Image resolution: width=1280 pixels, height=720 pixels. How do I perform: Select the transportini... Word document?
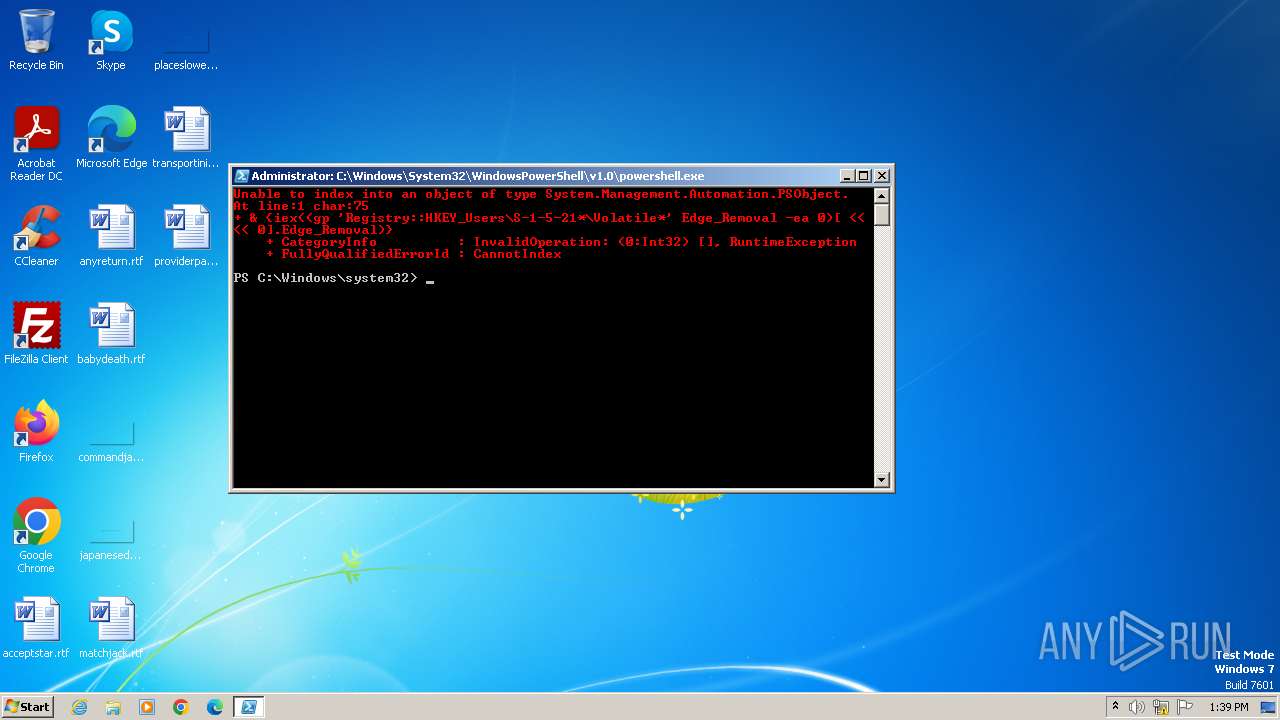point(186,138)
